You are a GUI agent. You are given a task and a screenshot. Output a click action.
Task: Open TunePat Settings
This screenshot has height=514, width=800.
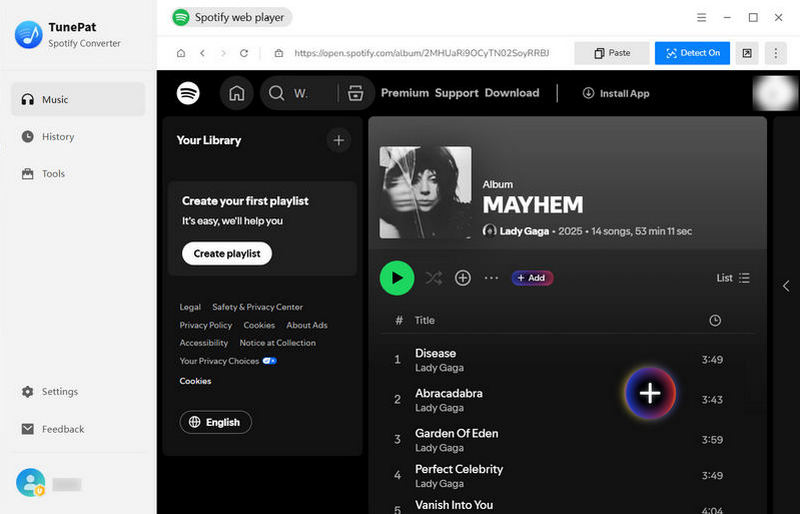pos(78,391)
